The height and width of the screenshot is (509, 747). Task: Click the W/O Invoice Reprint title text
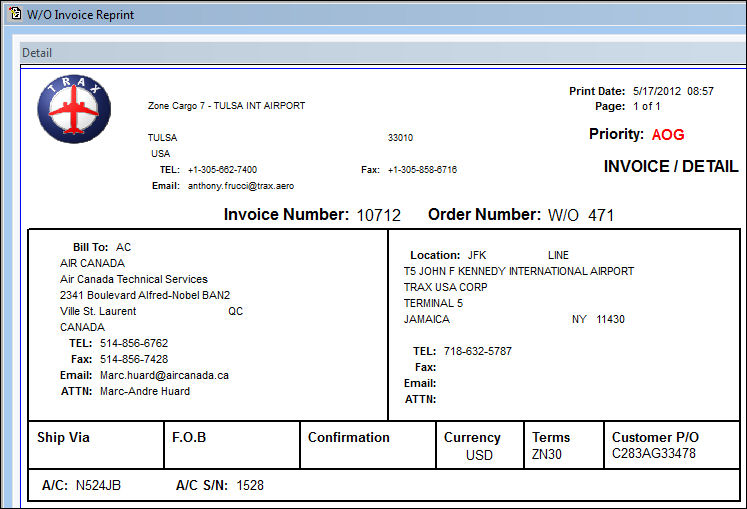click(81, 15)
